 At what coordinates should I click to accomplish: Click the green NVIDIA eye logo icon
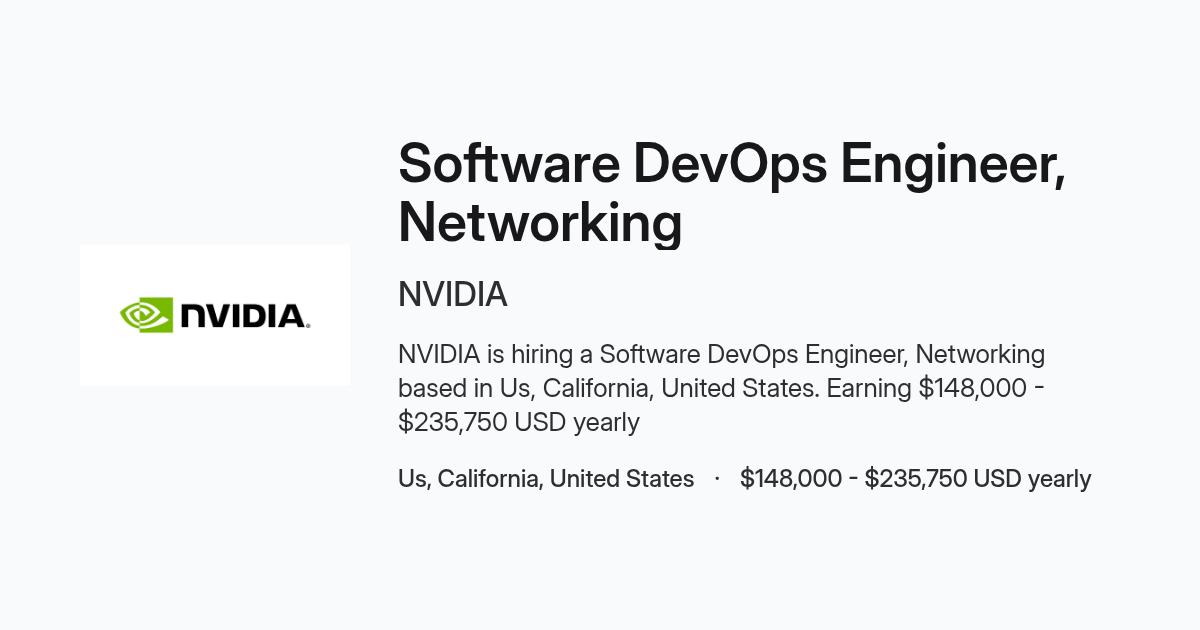(x=146, y=315)
